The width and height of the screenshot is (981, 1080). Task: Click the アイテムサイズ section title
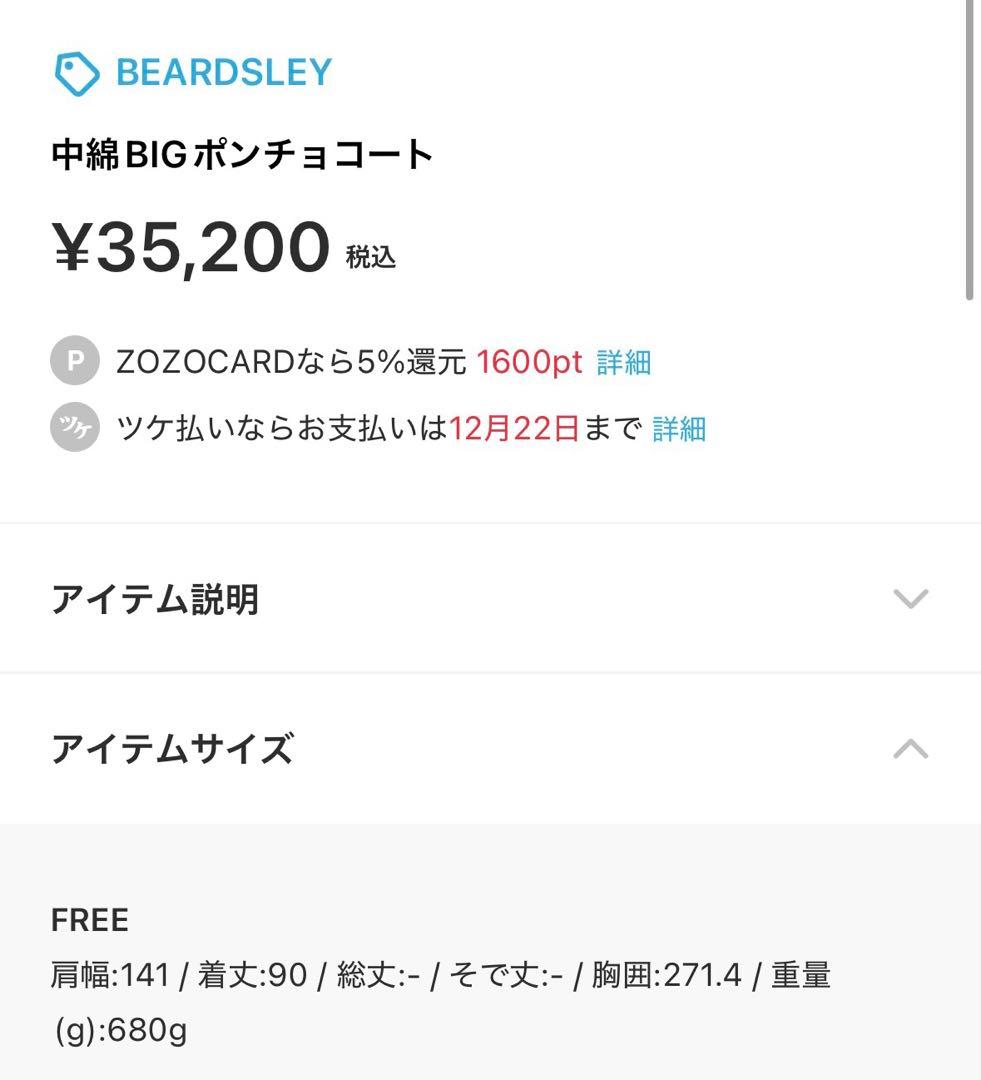(172, 748)
